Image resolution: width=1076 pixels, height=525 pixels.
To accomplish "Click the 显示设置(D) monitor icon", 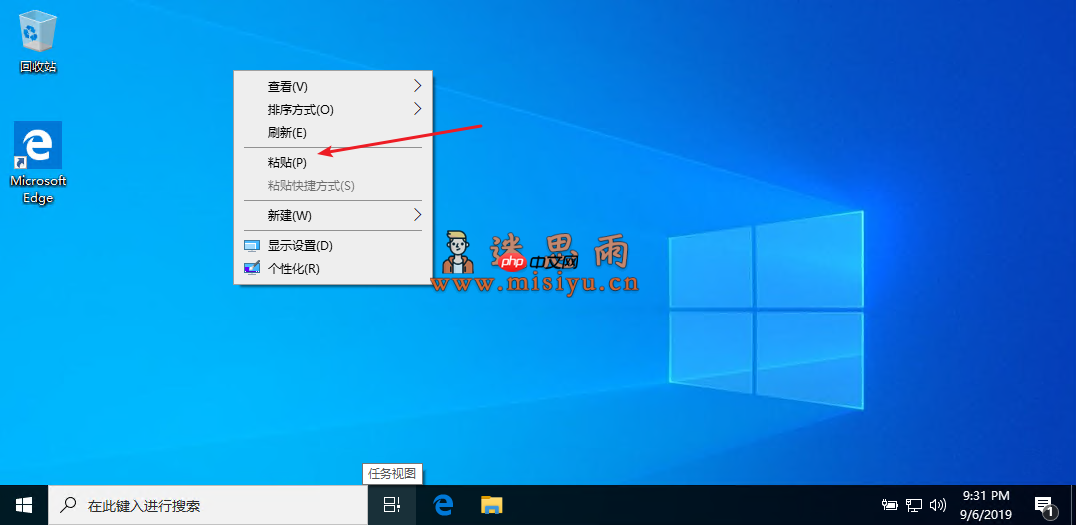I will 252,246.
